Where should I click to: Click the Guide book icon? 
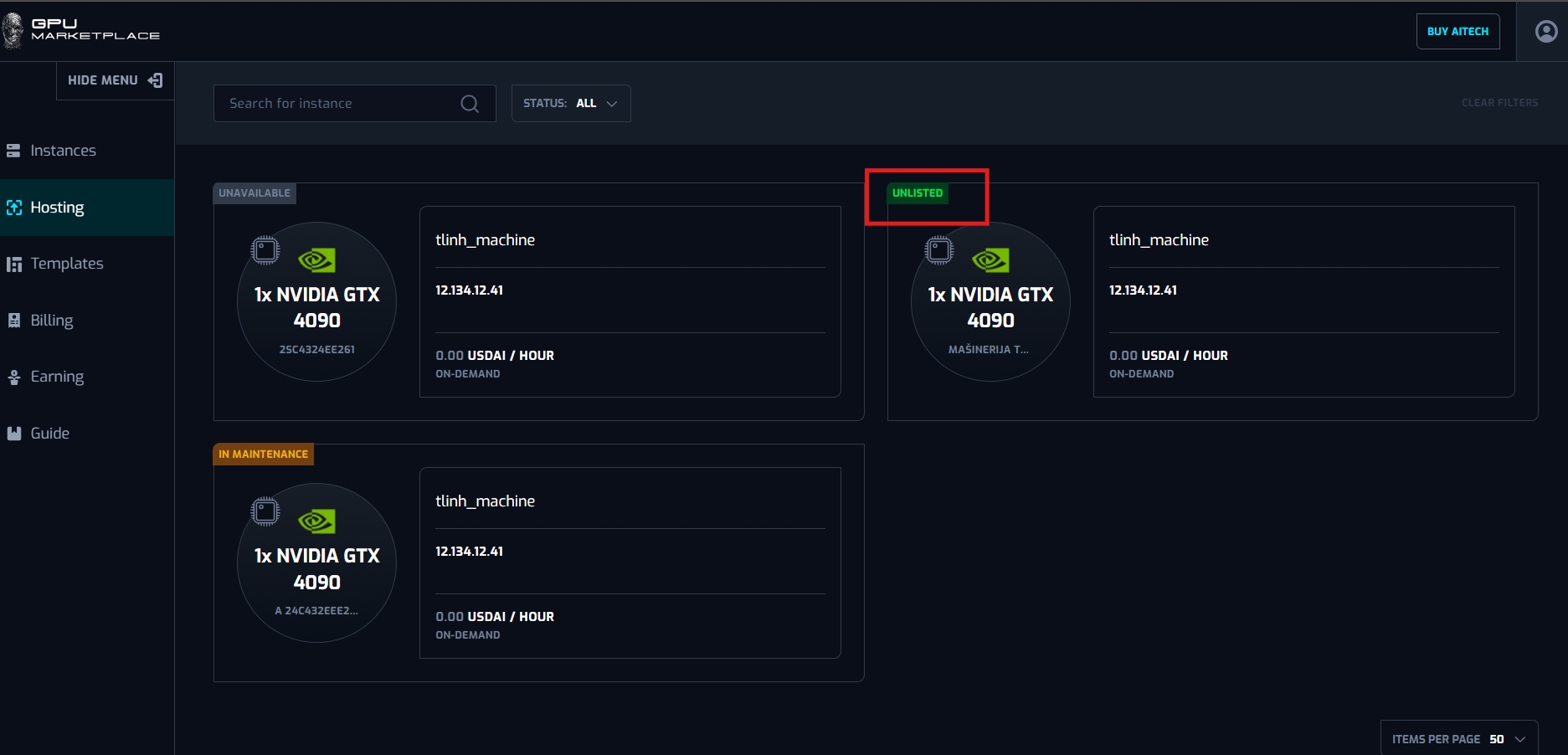coord(13,434)
